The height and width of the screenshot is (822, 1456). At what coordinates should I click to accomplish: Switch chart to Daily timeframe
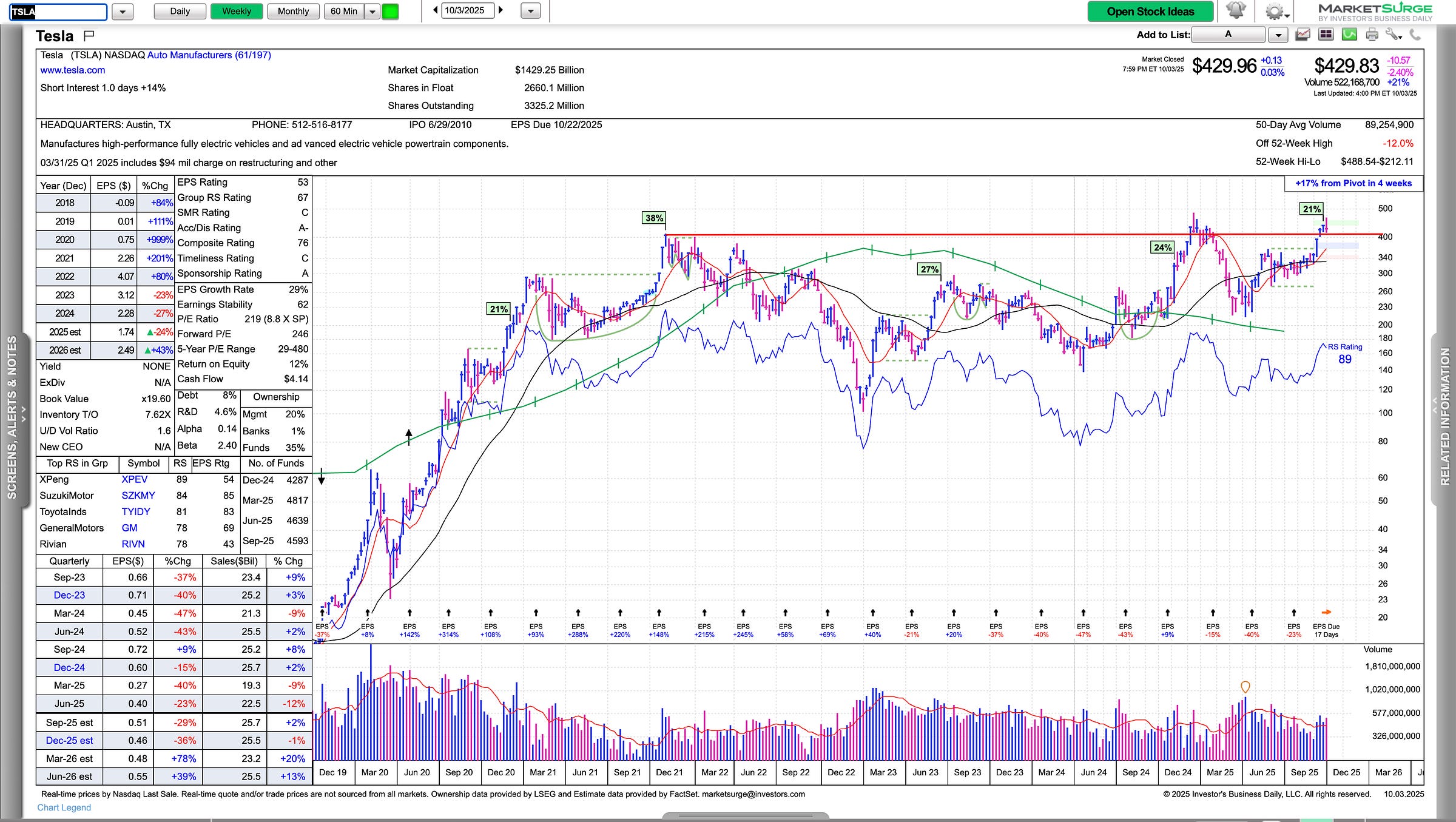[x=180, y=12]
